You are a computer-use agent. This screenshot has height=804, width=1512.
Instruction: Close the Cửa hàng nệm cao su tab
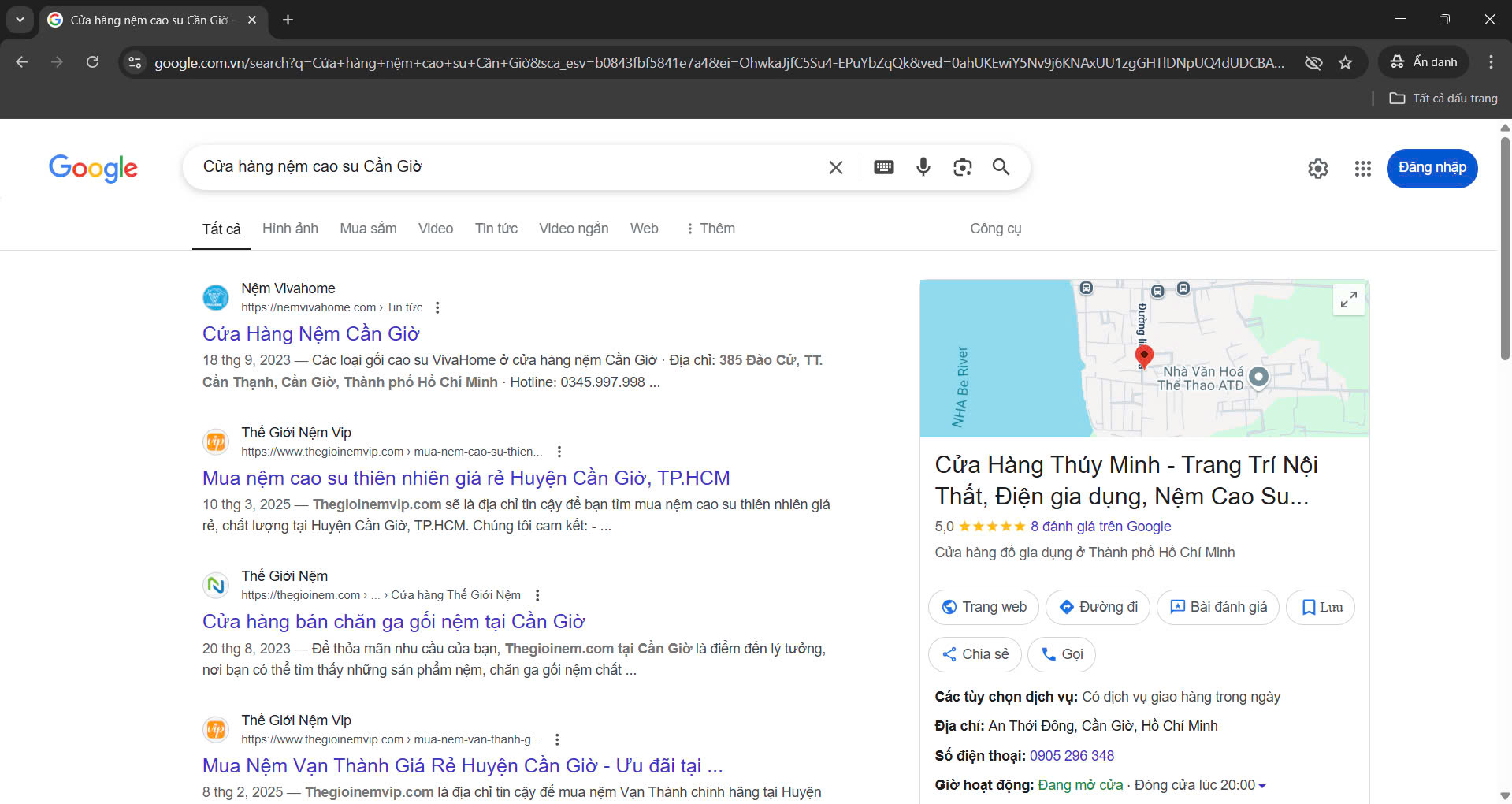pos(252,20)
